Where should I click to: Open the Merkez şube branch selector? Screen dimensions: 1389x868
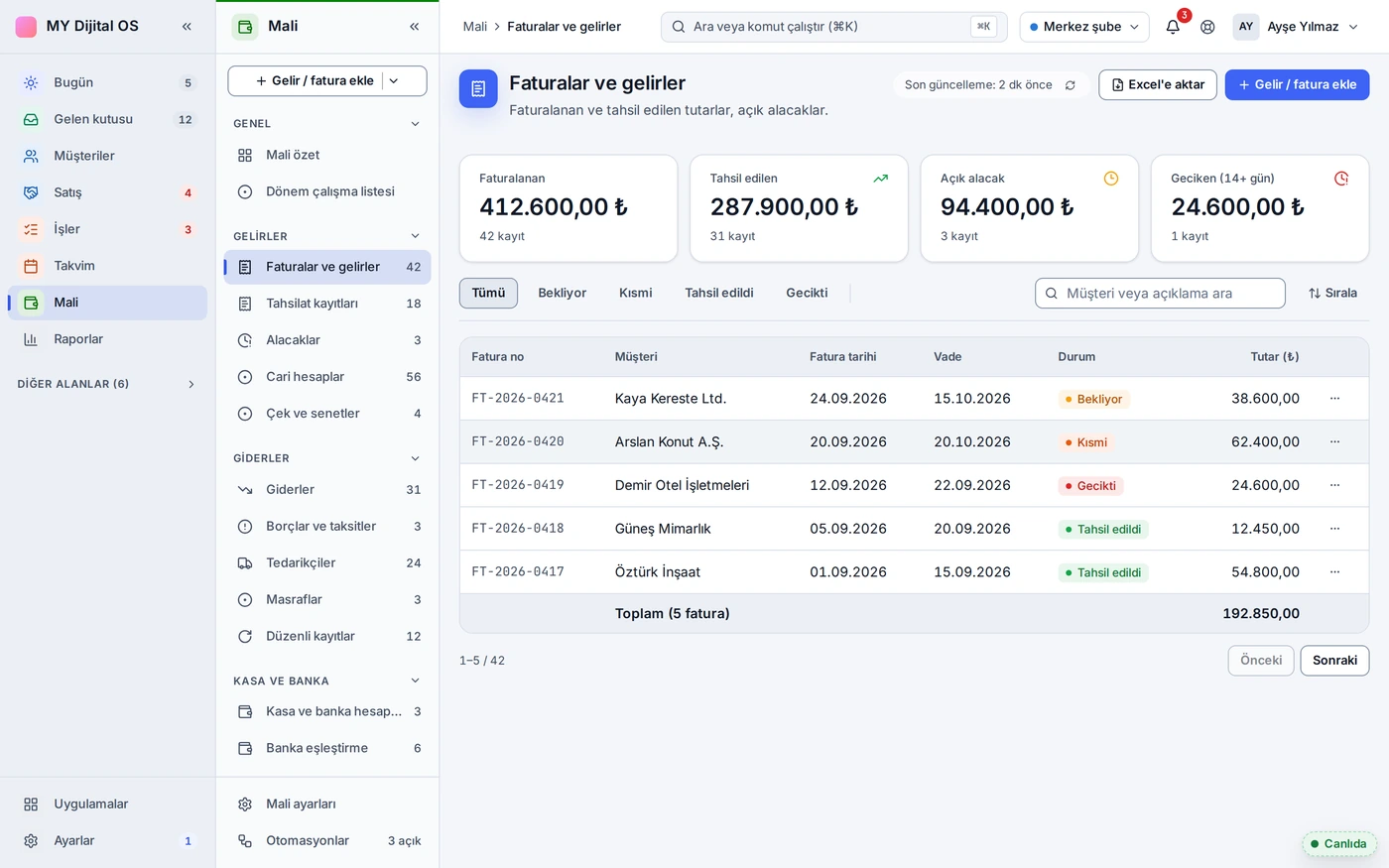(x=1084, y=27)
